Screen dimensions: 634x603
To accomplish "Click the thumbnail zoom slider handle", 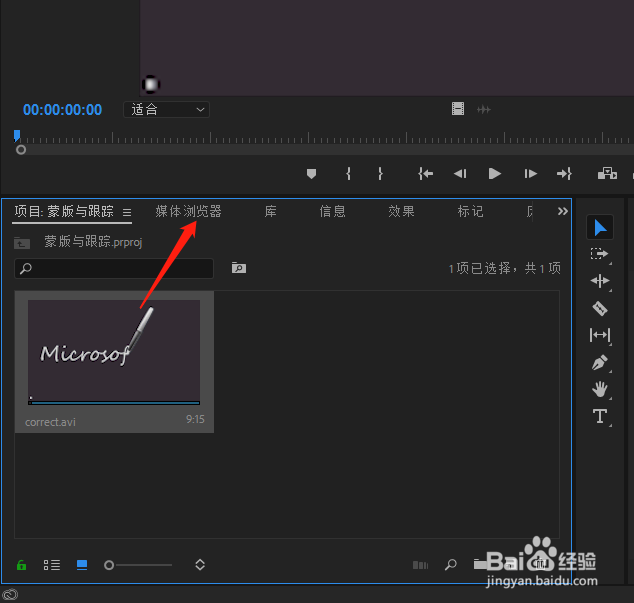I will click(x=109, y=565).
